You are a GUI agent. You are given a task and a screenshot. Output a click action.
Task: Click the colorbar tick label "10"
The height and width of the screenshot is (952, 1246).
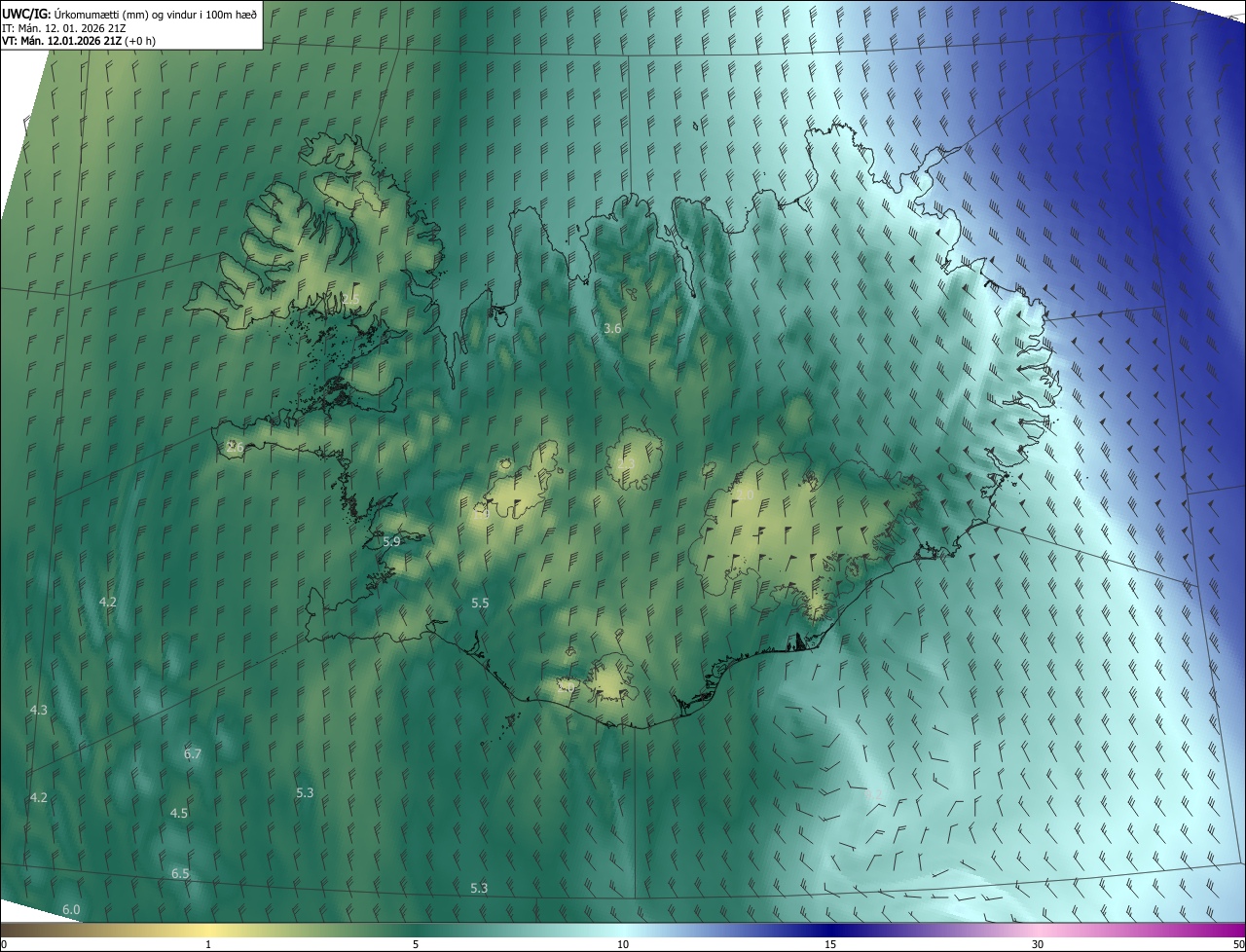623,944
